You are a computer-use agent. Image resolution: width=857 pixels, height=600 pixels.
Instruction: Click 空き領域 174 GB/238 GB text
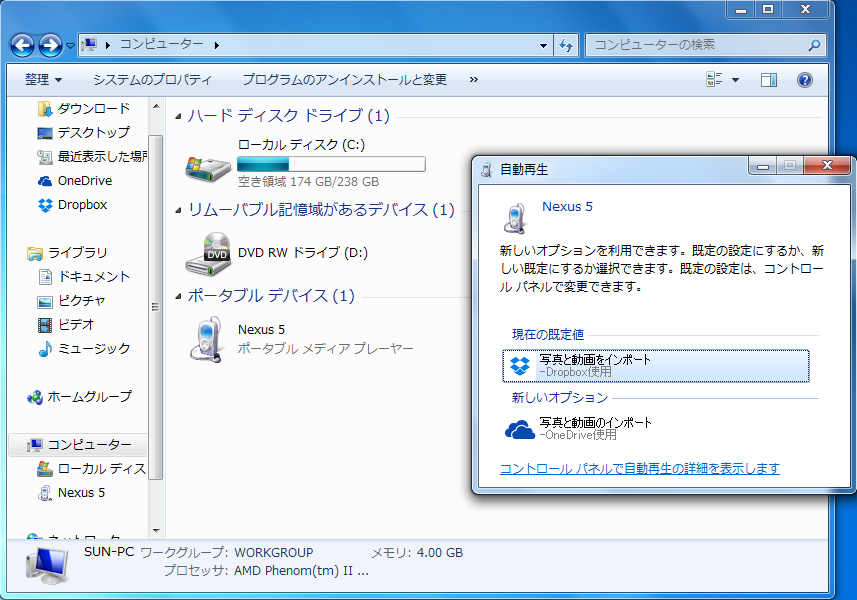click(308, 182)
